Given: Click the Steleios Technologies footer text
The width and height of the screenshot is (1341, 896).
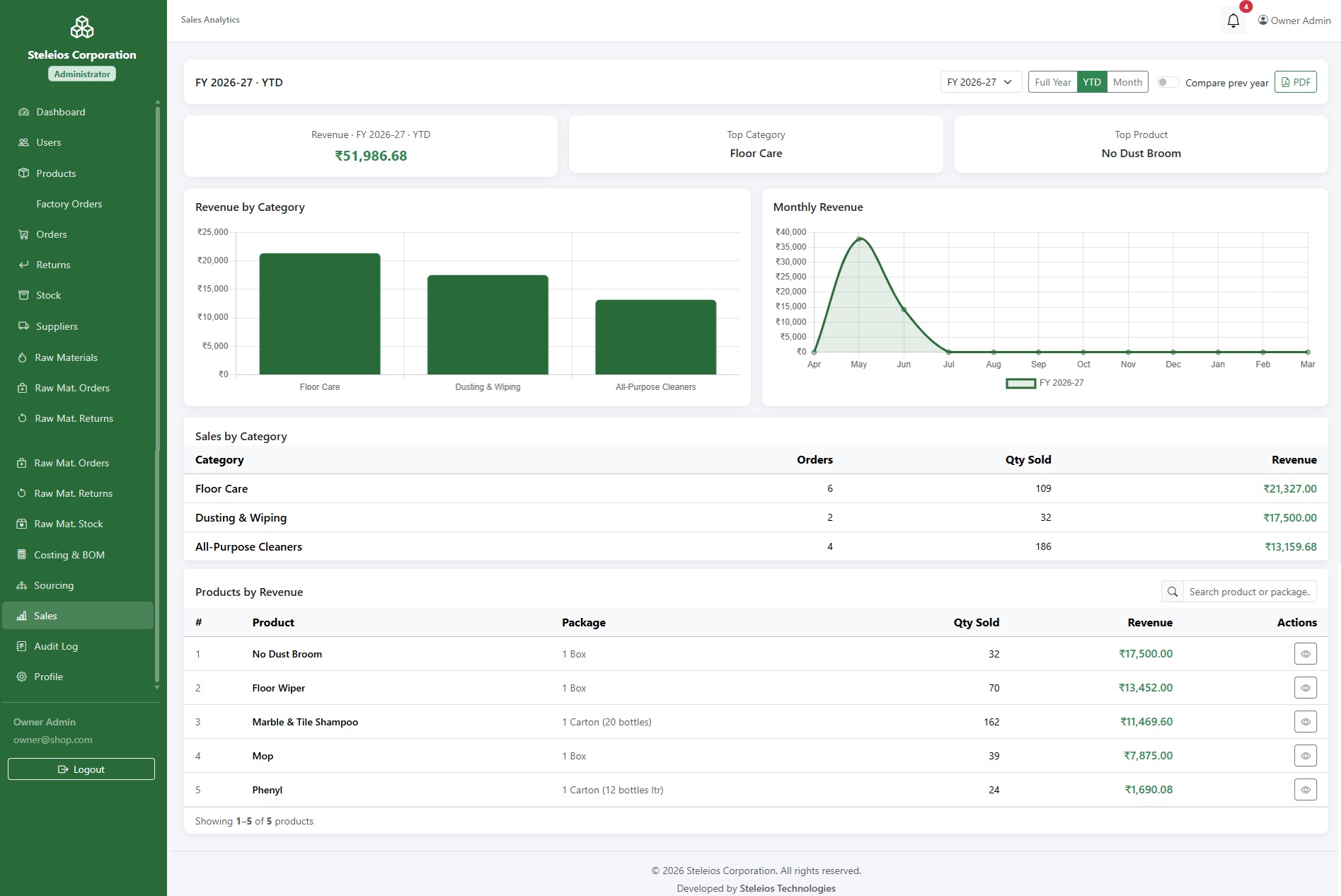Looking at the screenshot, I should (788, 888).
